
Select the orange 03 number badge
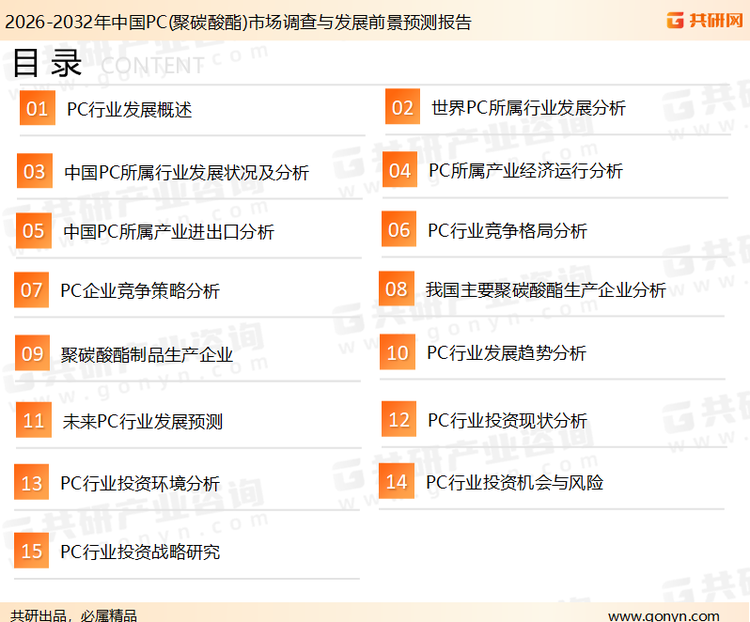pos(34,171)
